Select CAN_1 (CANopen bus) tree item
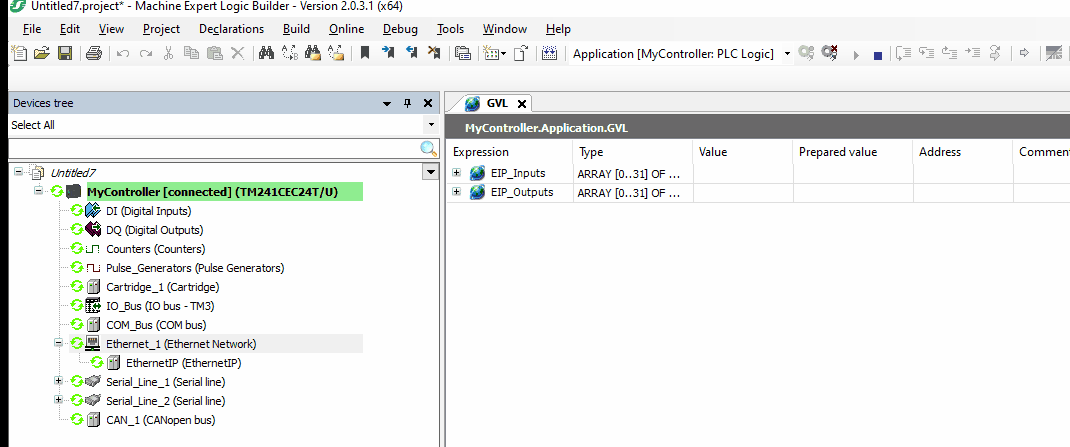Image resolution: width=1070 pixels, height=447 pixels. [x=160, y=420]
